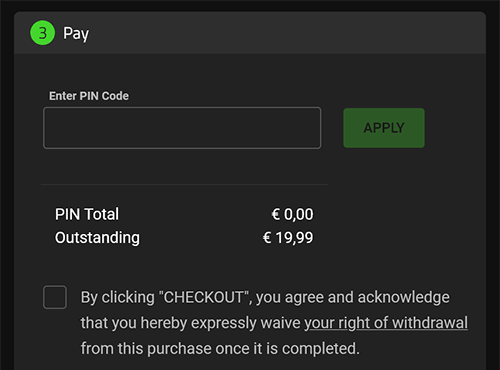This screenshot has height=370, width=500.
Task: Accept the purchase waiver via its checkbox
Action: pos(55,297)
